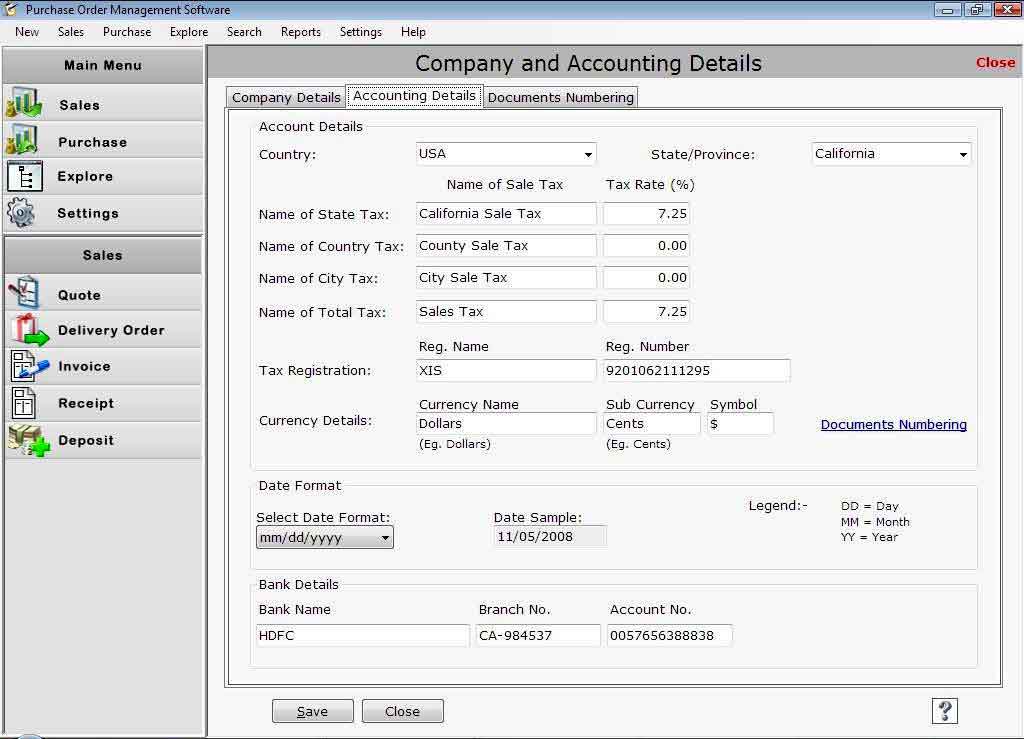Click the Currency Name field with Dollars
Viewport: 1024px width, 739px height.
pos(505,424)
